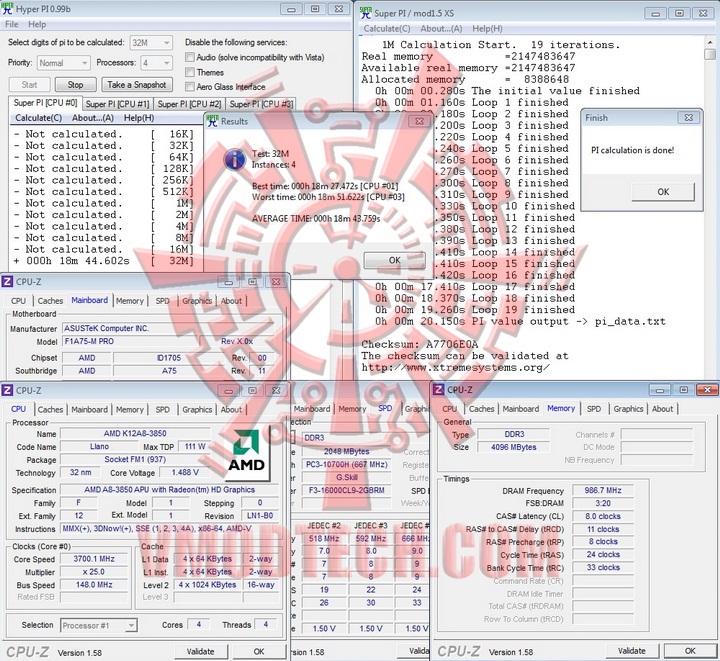Click the Stop button in Hyper PI
The image size is (720, 661).
click(75, 84)
